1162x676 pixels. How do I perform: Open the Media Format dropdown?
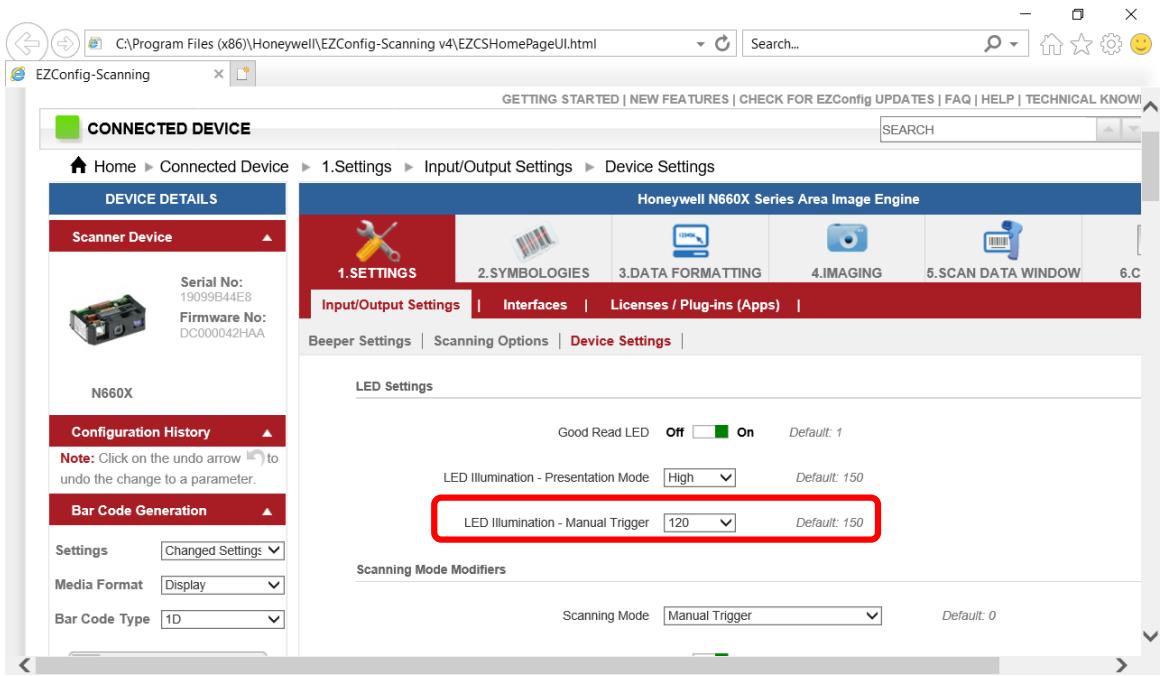pyautogui.click(x=222, y=585)
